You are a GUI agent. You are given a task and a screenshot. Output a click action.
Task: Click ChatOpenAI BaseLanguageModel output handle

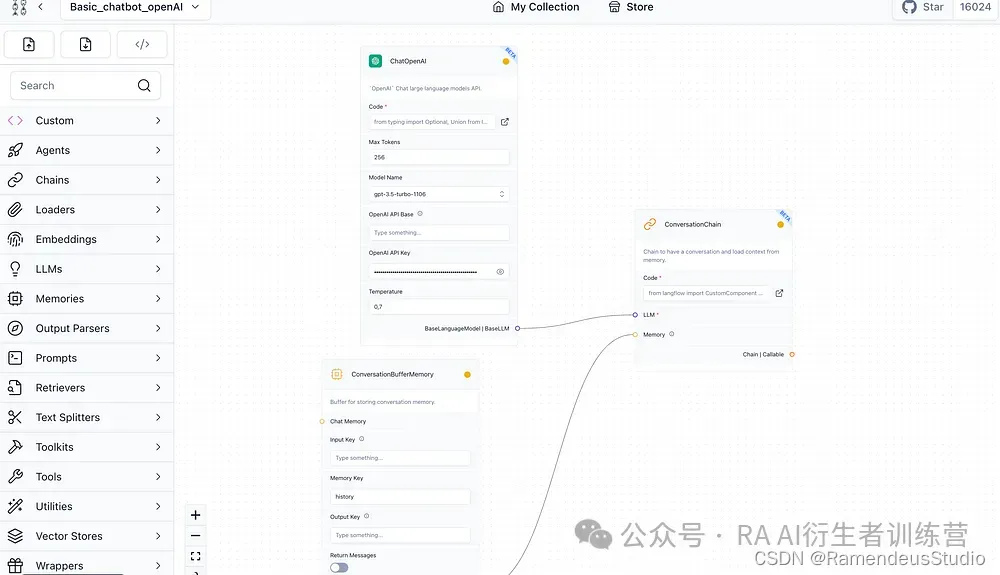[517, 328]
